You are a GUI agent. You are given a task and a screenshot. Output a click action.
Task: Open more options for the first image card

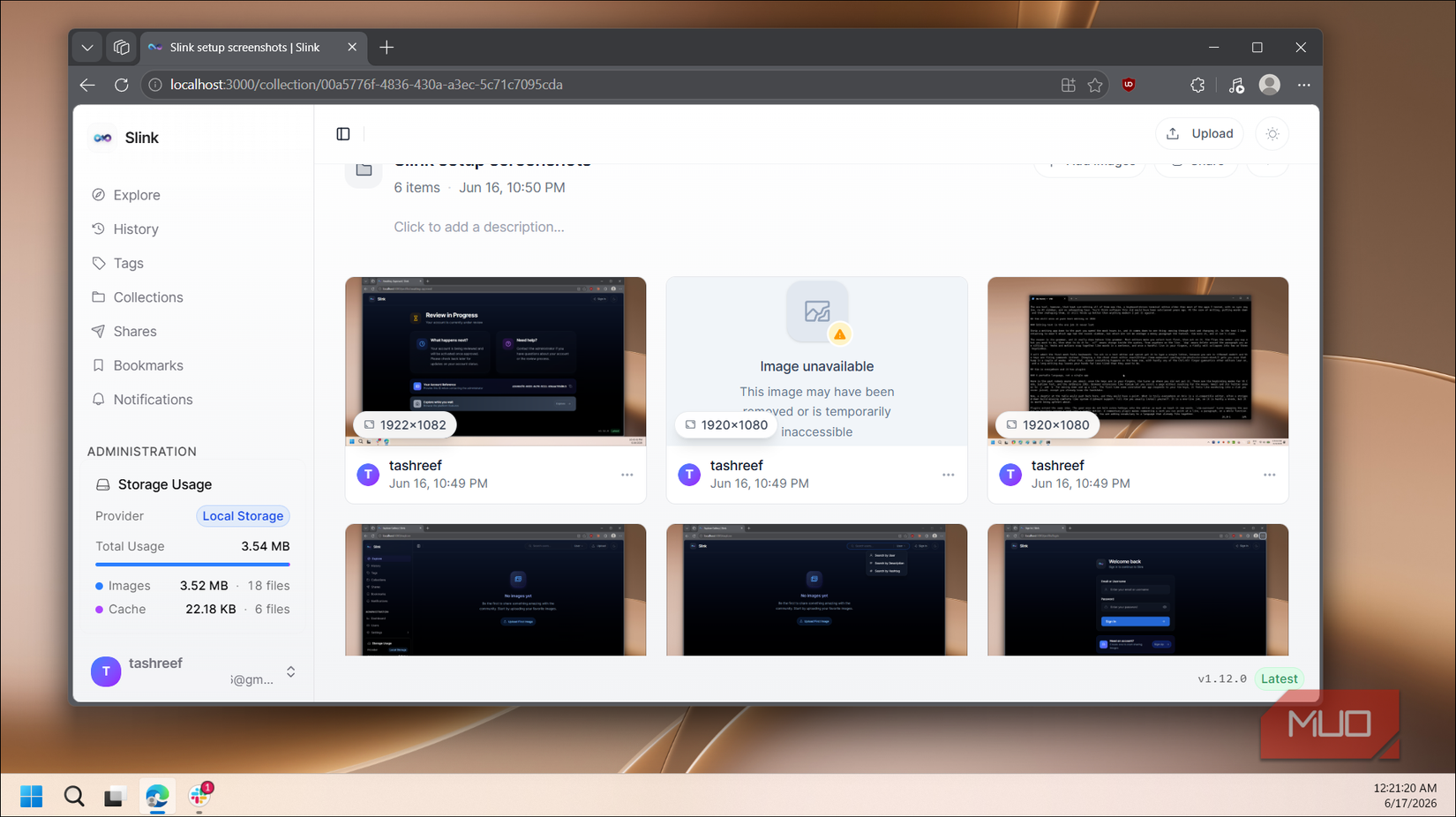[x=627, y=475]
